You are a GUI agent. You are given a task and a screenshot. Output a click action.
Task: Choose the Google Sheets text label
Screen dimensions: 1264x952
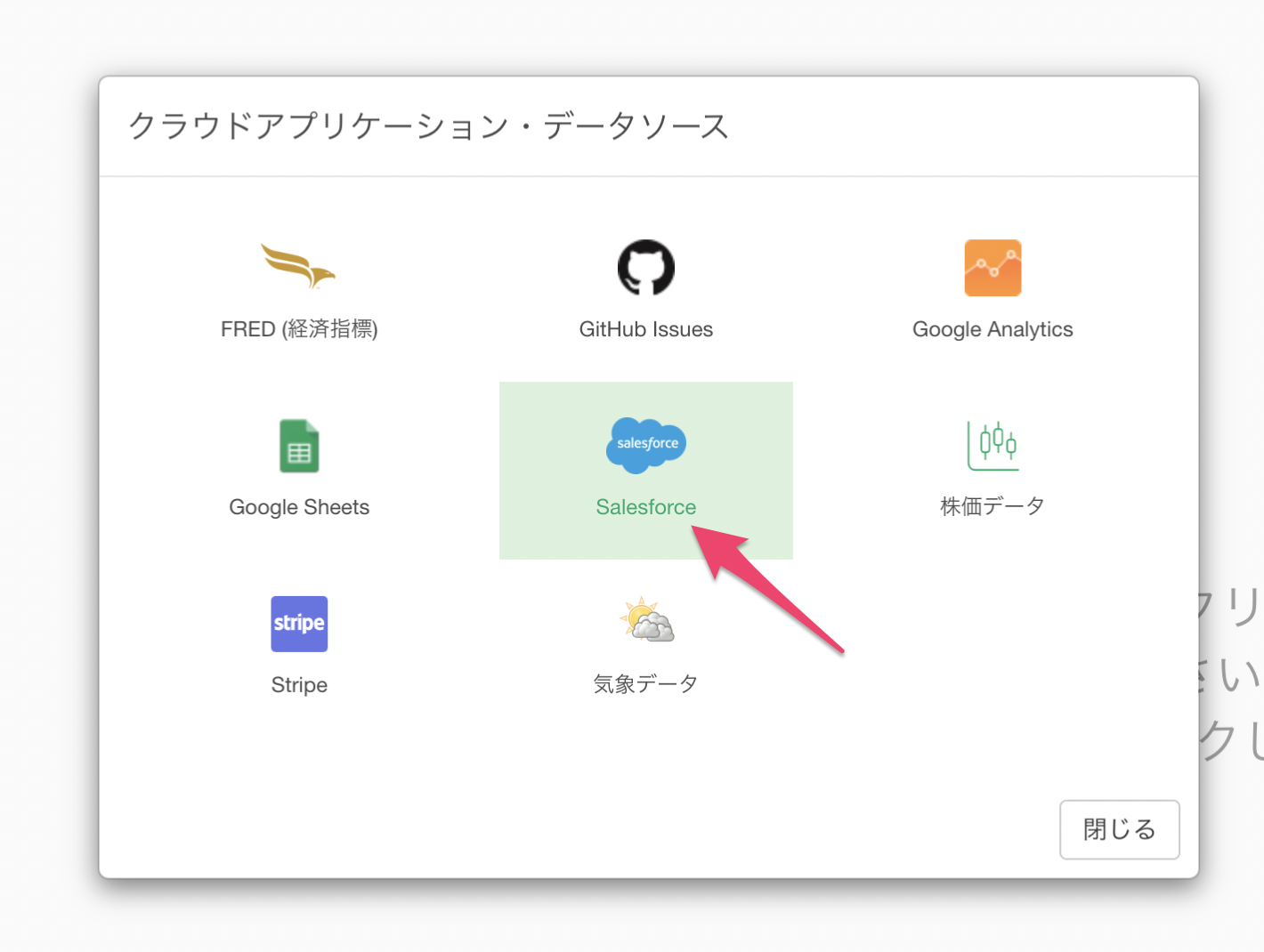tap(299, 507)
